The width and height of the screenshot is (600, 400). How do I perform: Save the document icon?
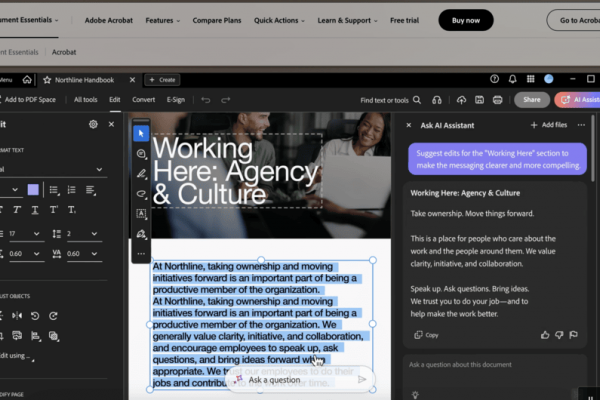pyautogui.click(x=479, y=100)
